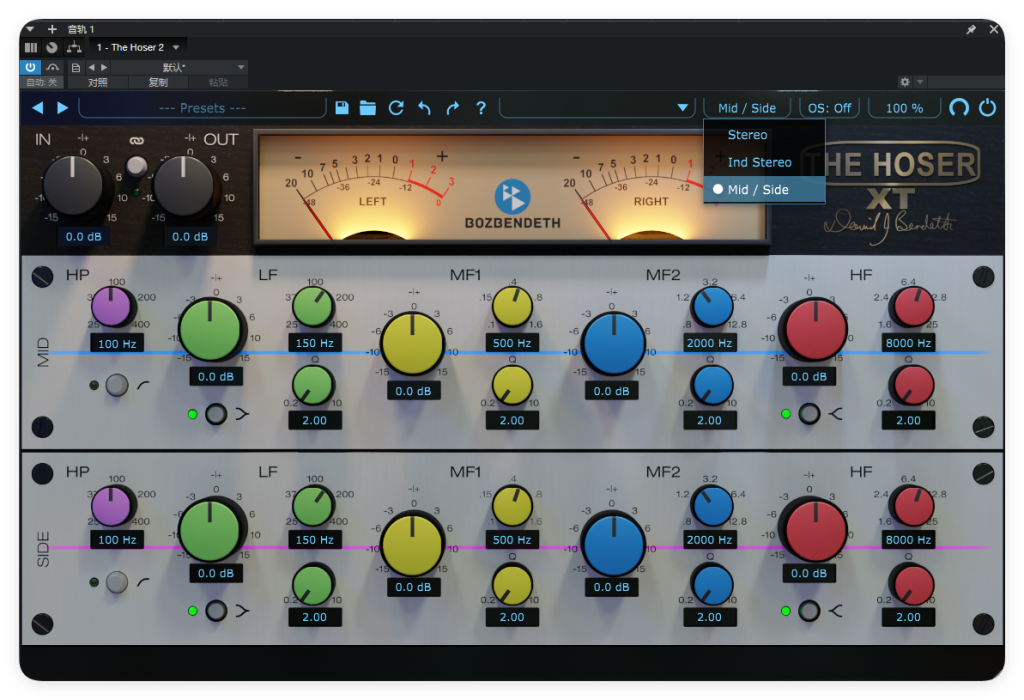Click the host preset document icon
This screenshot has height=700, width=1024.
pos(76,67)
